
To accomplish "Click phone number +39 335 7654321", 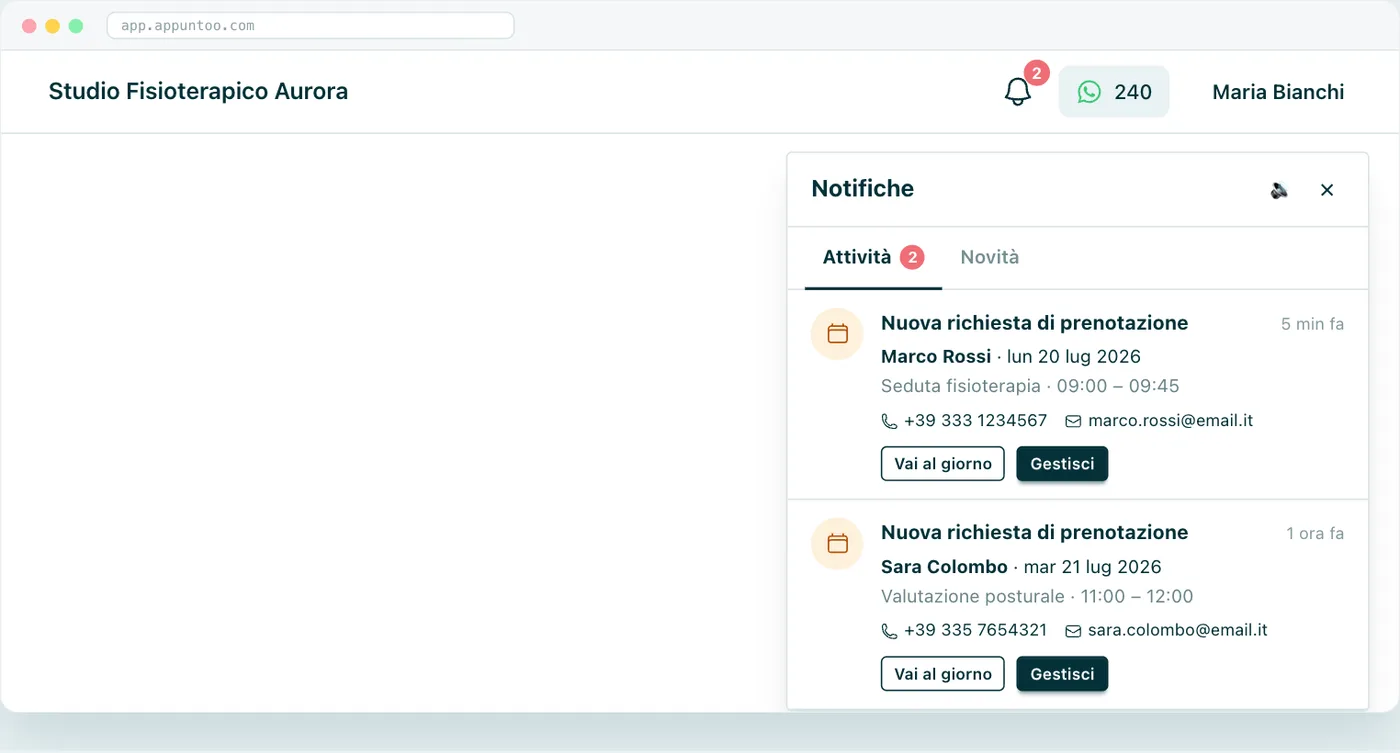I will tap(975, 631).
